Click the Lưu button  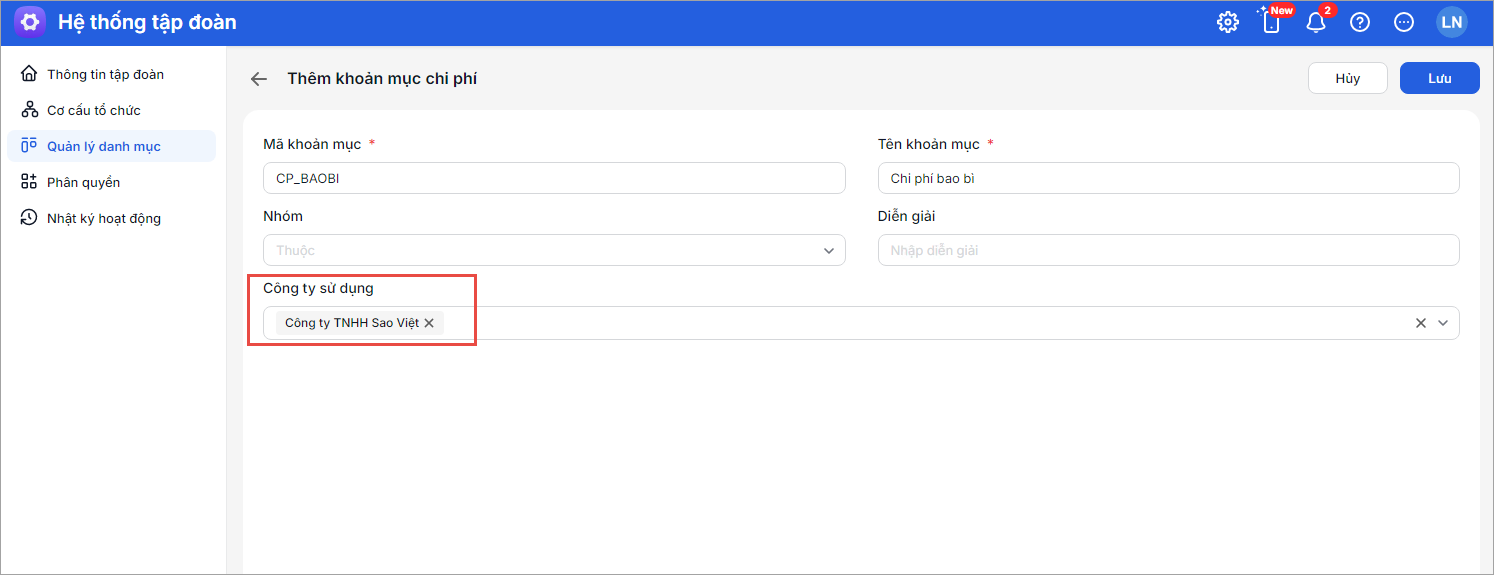point(1439,78)
